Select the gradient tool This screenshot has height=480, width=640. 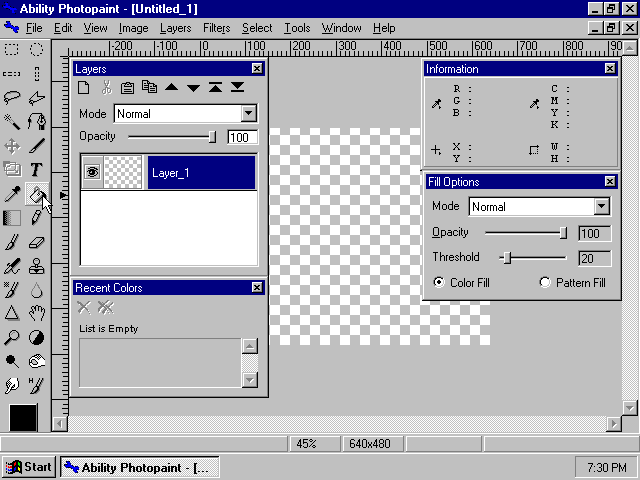(12, 218)
